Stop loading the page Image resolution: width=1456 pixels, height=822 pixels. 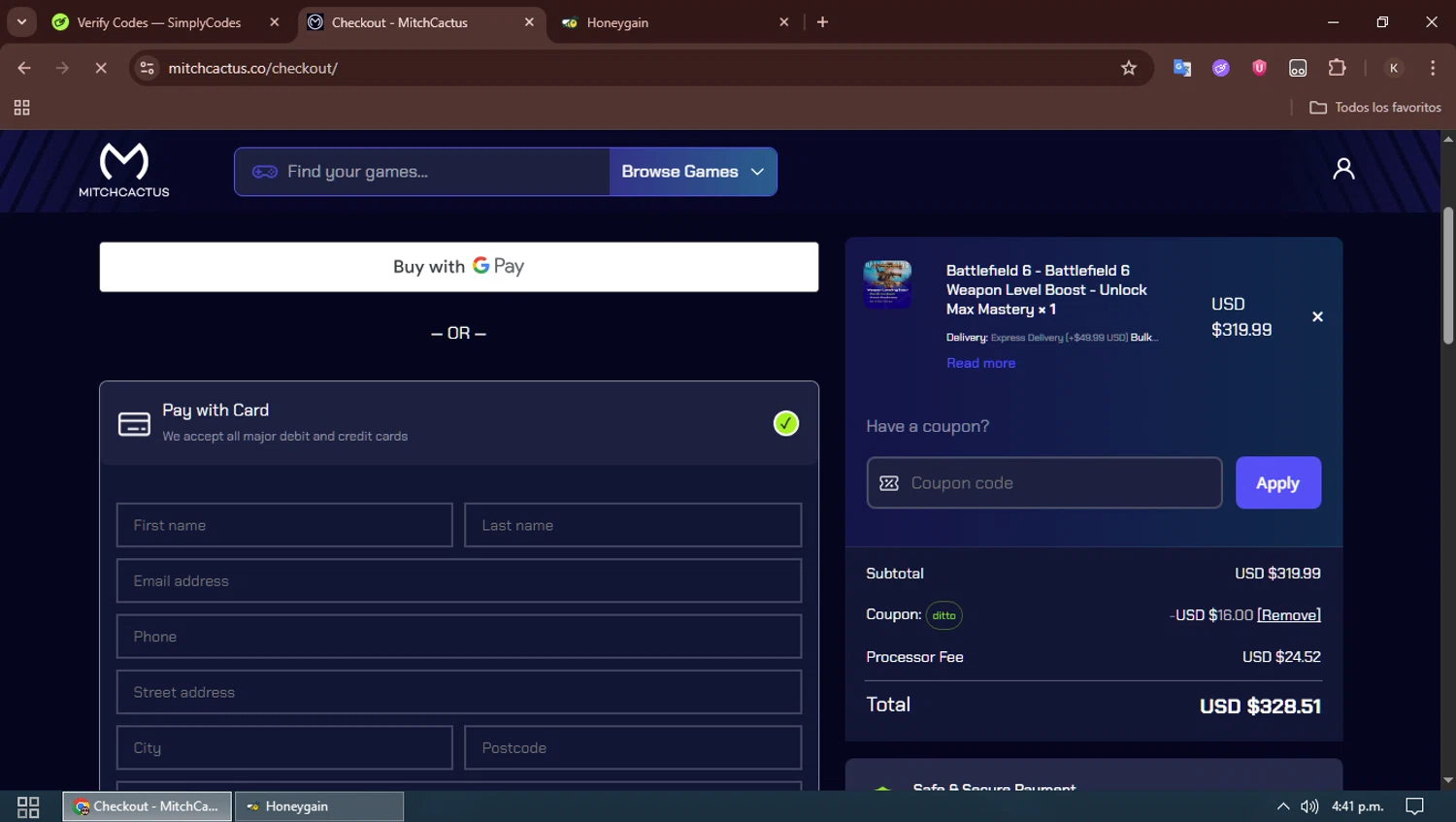101,68
